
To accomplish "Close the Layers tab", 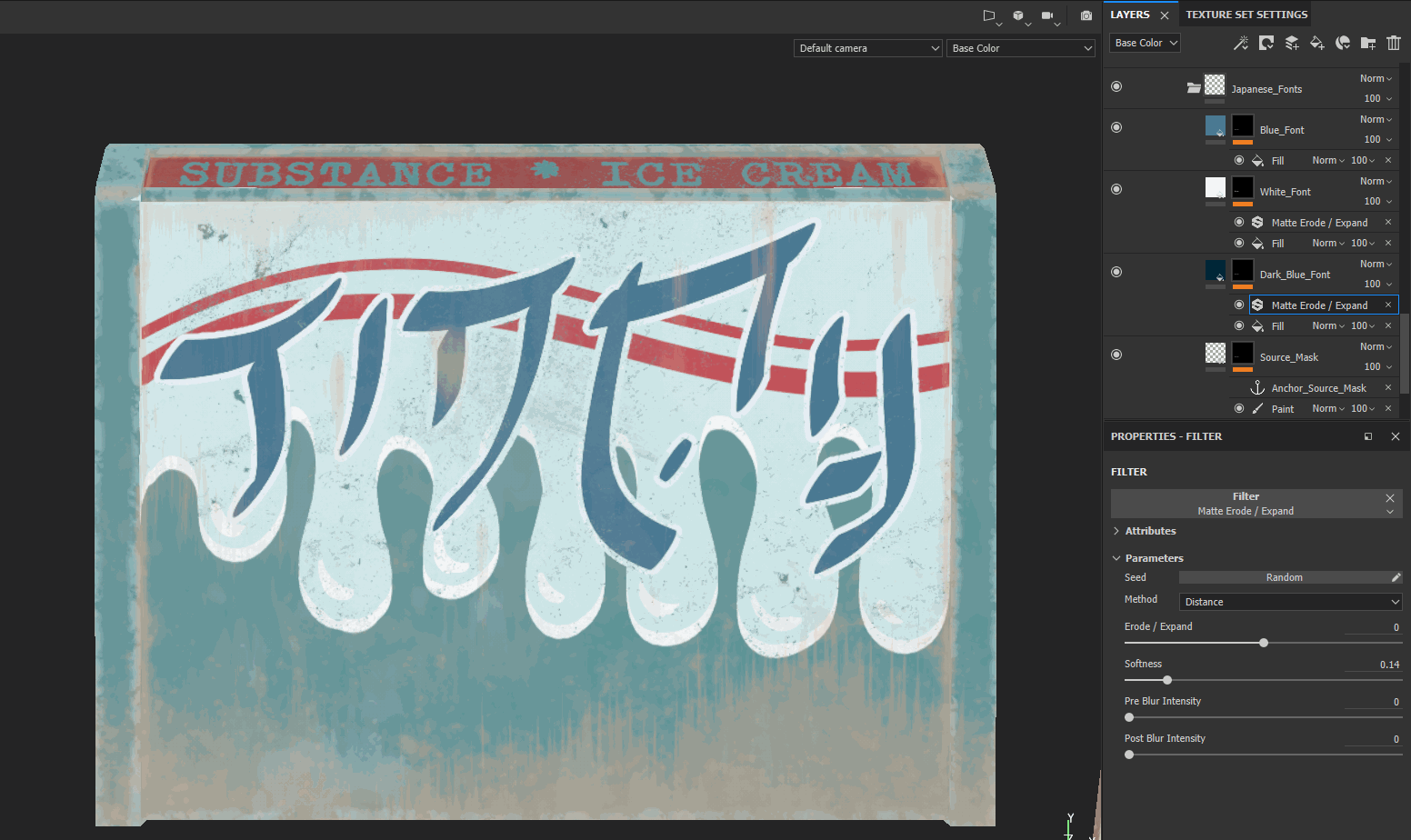I will click(1165, 15).
